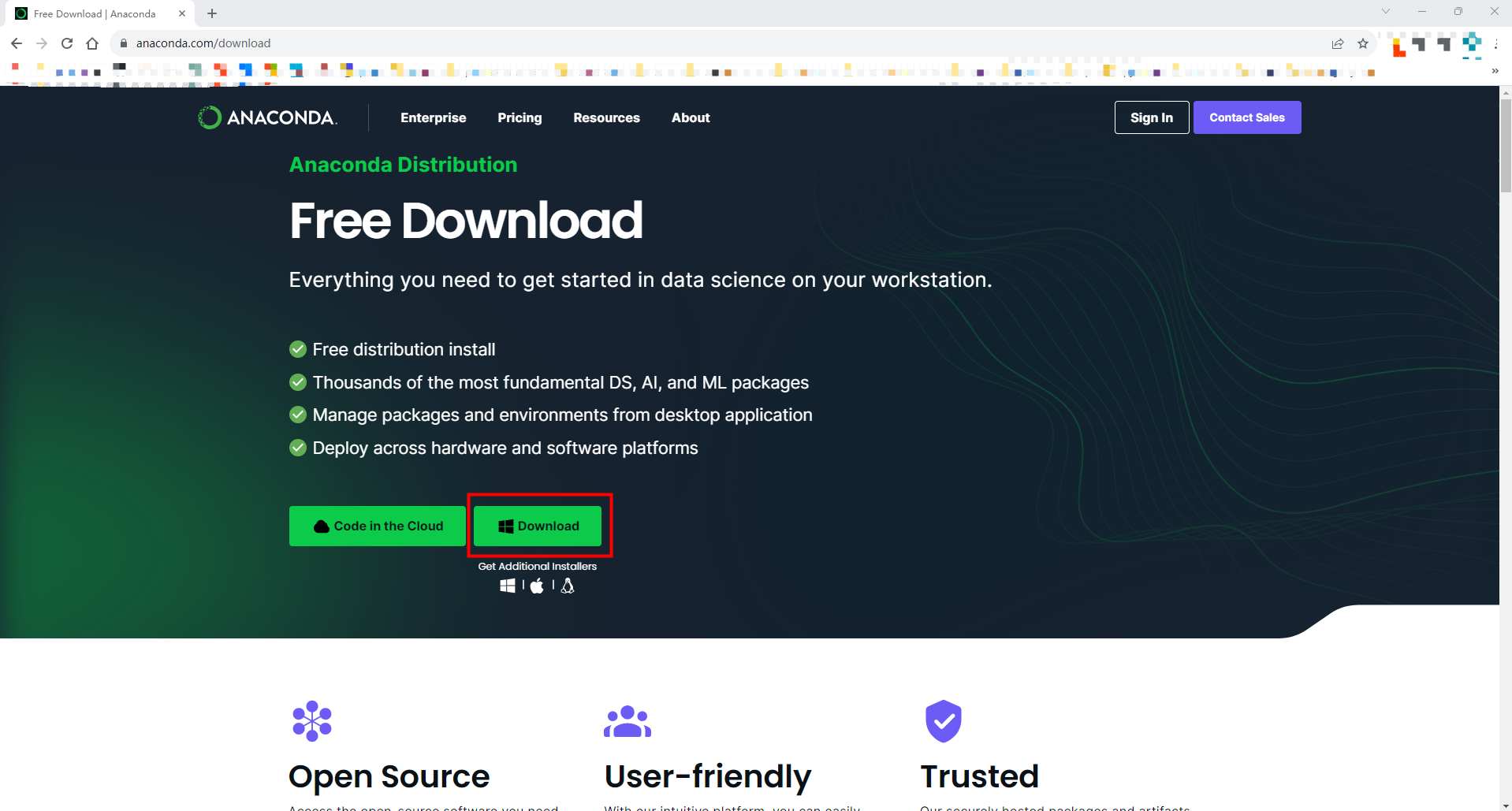
Task: Choose the Apple macOS installer icon
Action: point(537,586)
